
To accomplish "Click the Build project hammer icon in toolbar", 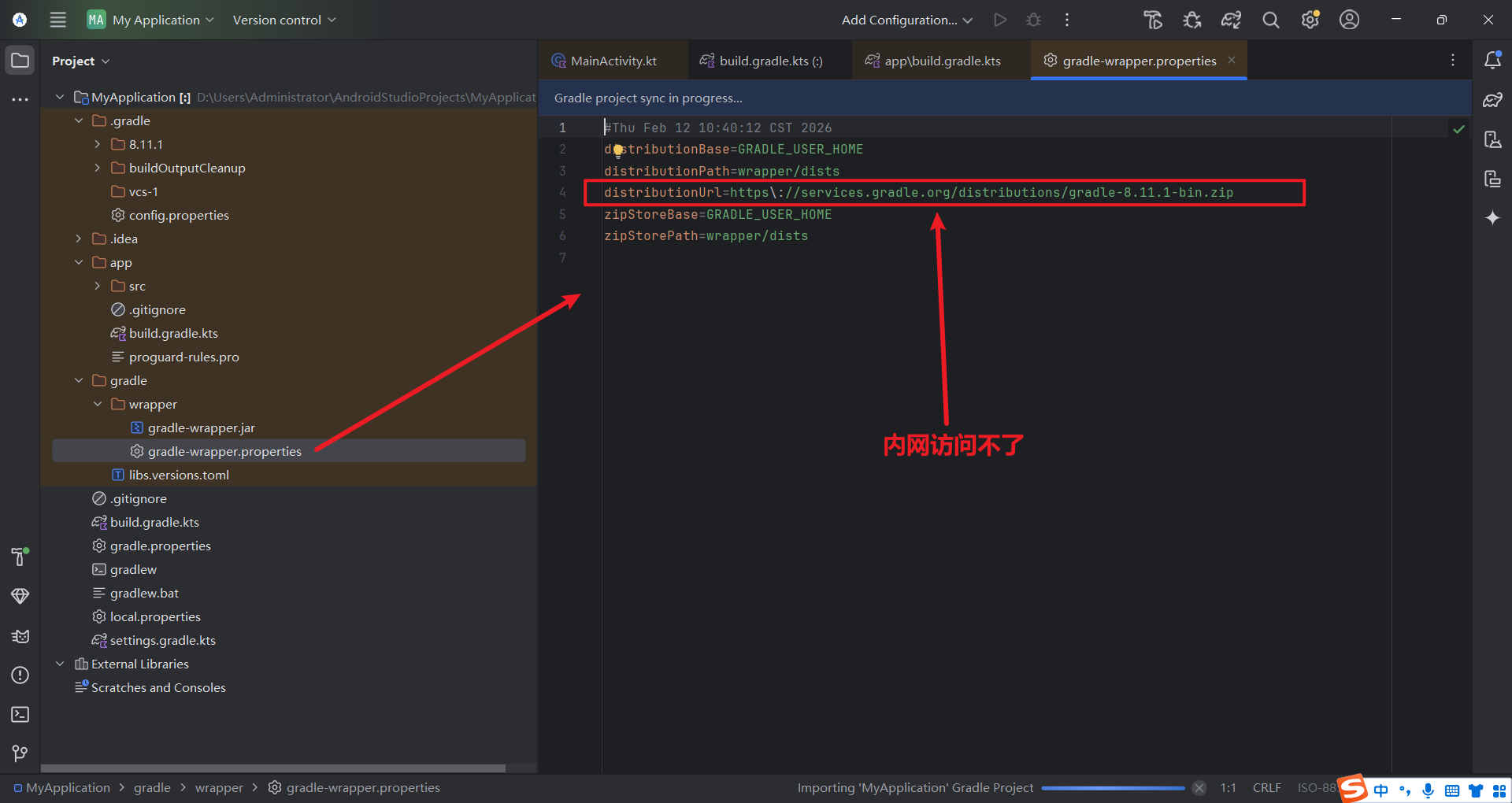I will click(x=1153, y=20).
